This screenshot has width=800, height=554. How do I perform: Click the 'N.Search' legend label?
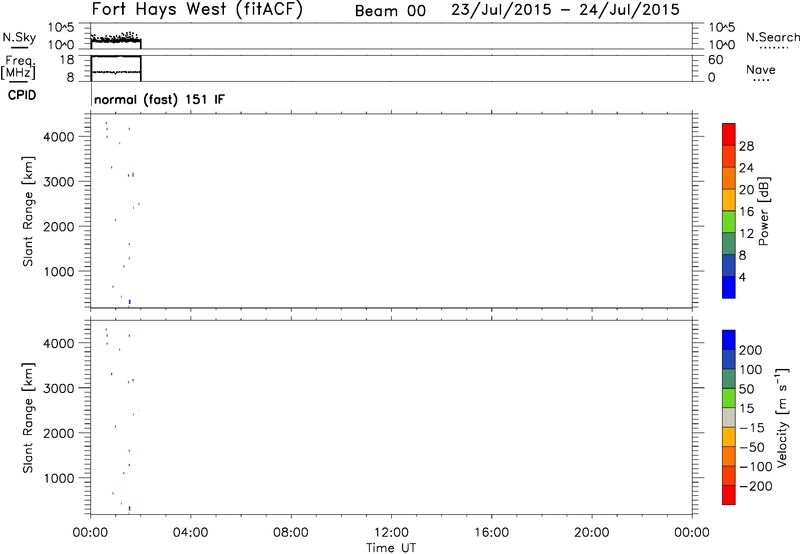[x=773, y=37]
